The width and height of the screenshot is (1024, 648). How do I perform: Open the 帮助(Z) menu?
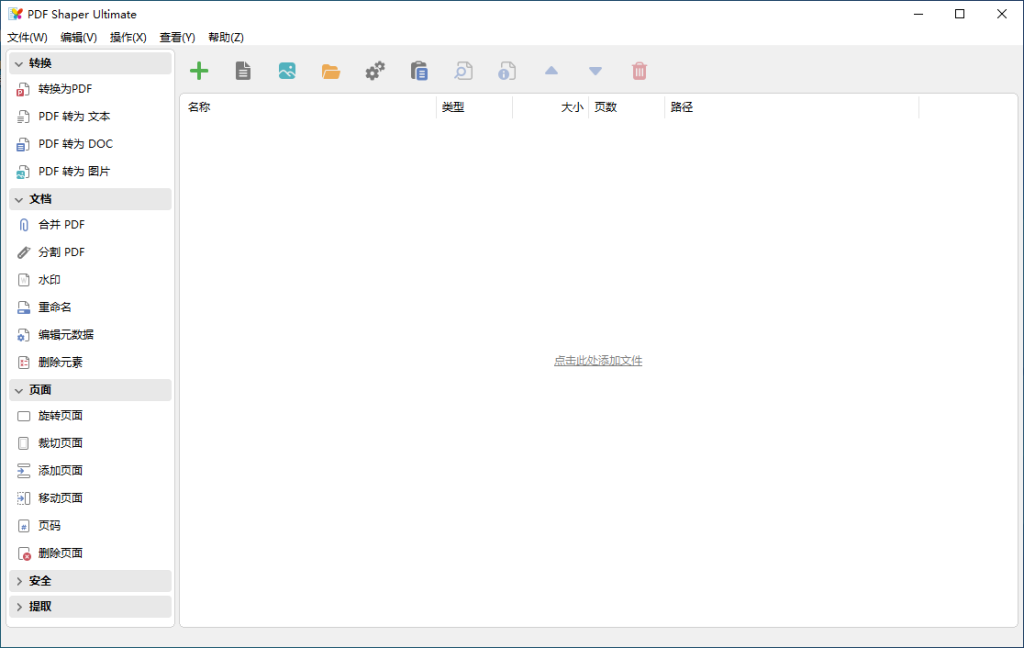pos(226,37)
